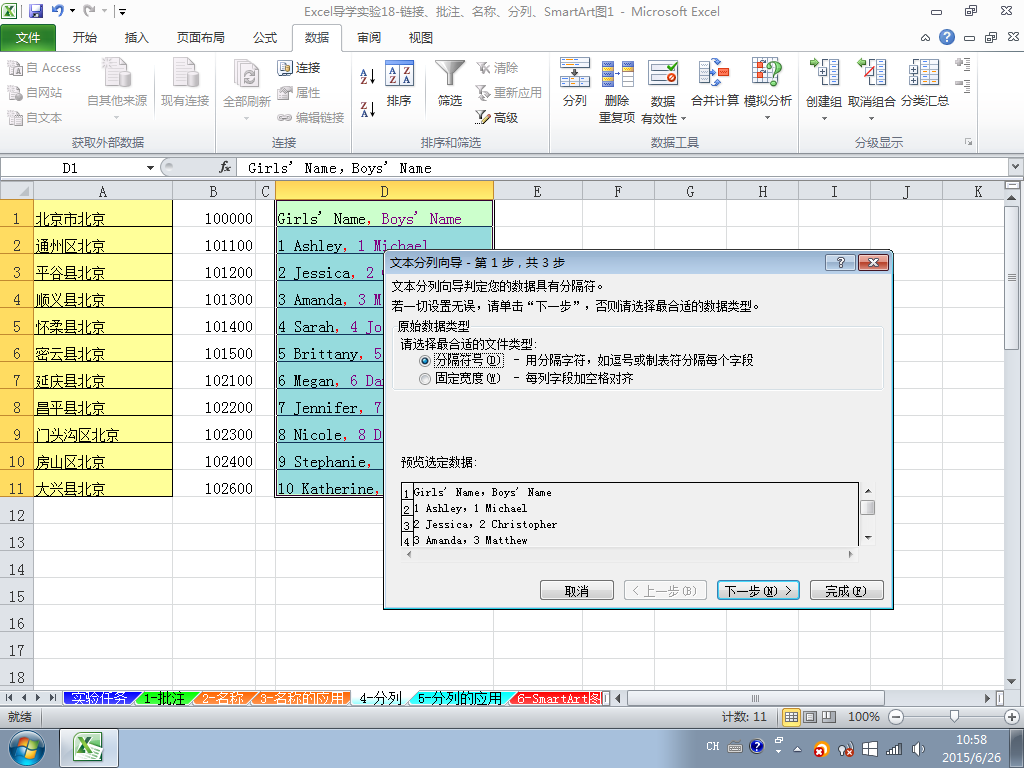Click 取消 to cancel the wizard
1024x768 pixels.
tap(577, 591)
